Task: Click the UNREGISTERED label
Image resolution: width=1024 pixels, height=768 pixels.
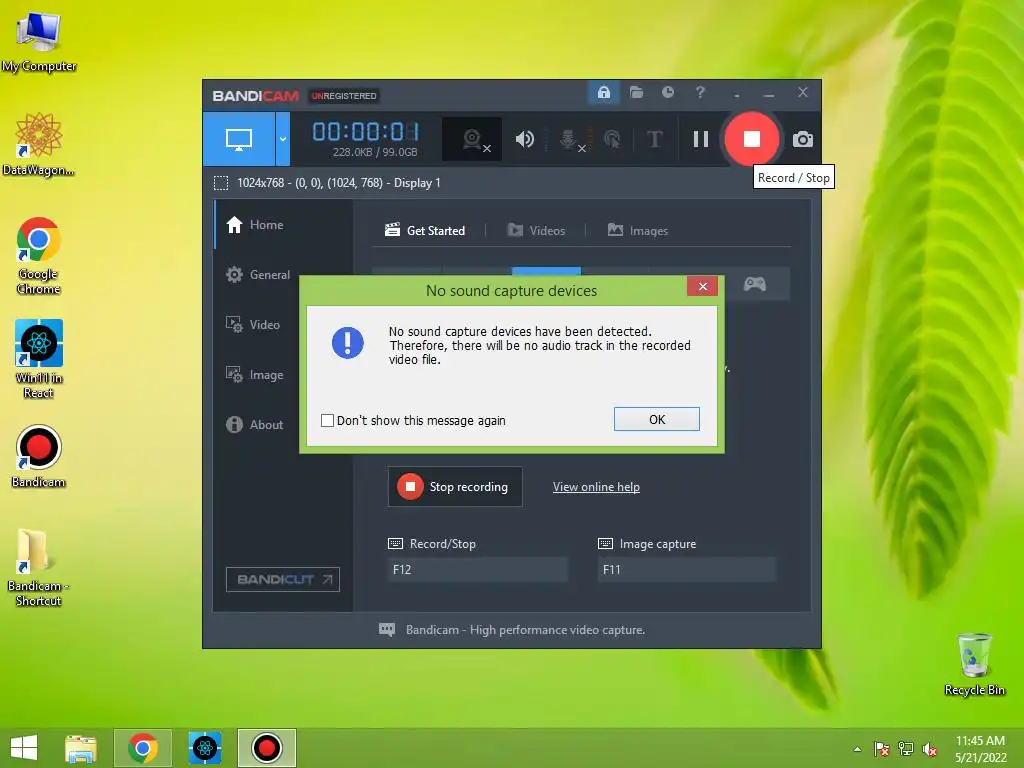Action: 344,96
